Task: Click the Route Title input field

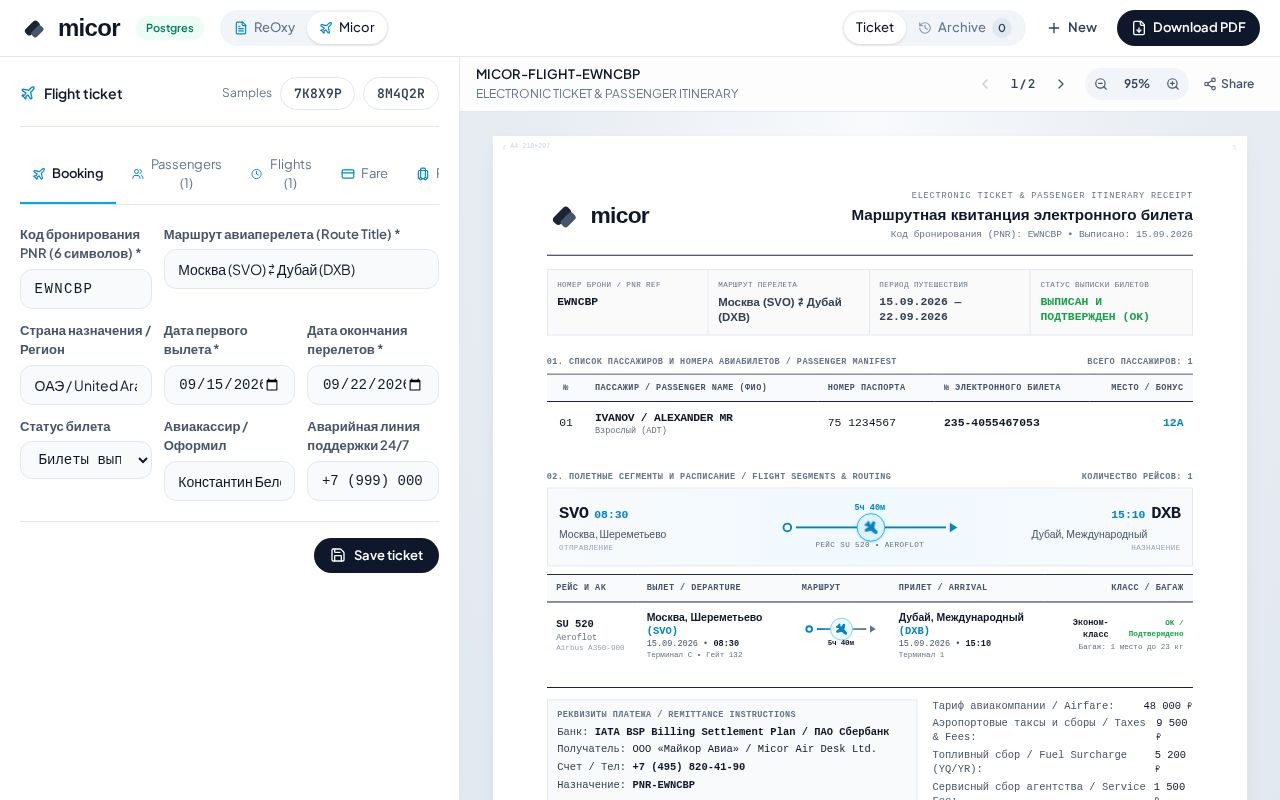Action: pyautogui.click(x=301, y=269)
